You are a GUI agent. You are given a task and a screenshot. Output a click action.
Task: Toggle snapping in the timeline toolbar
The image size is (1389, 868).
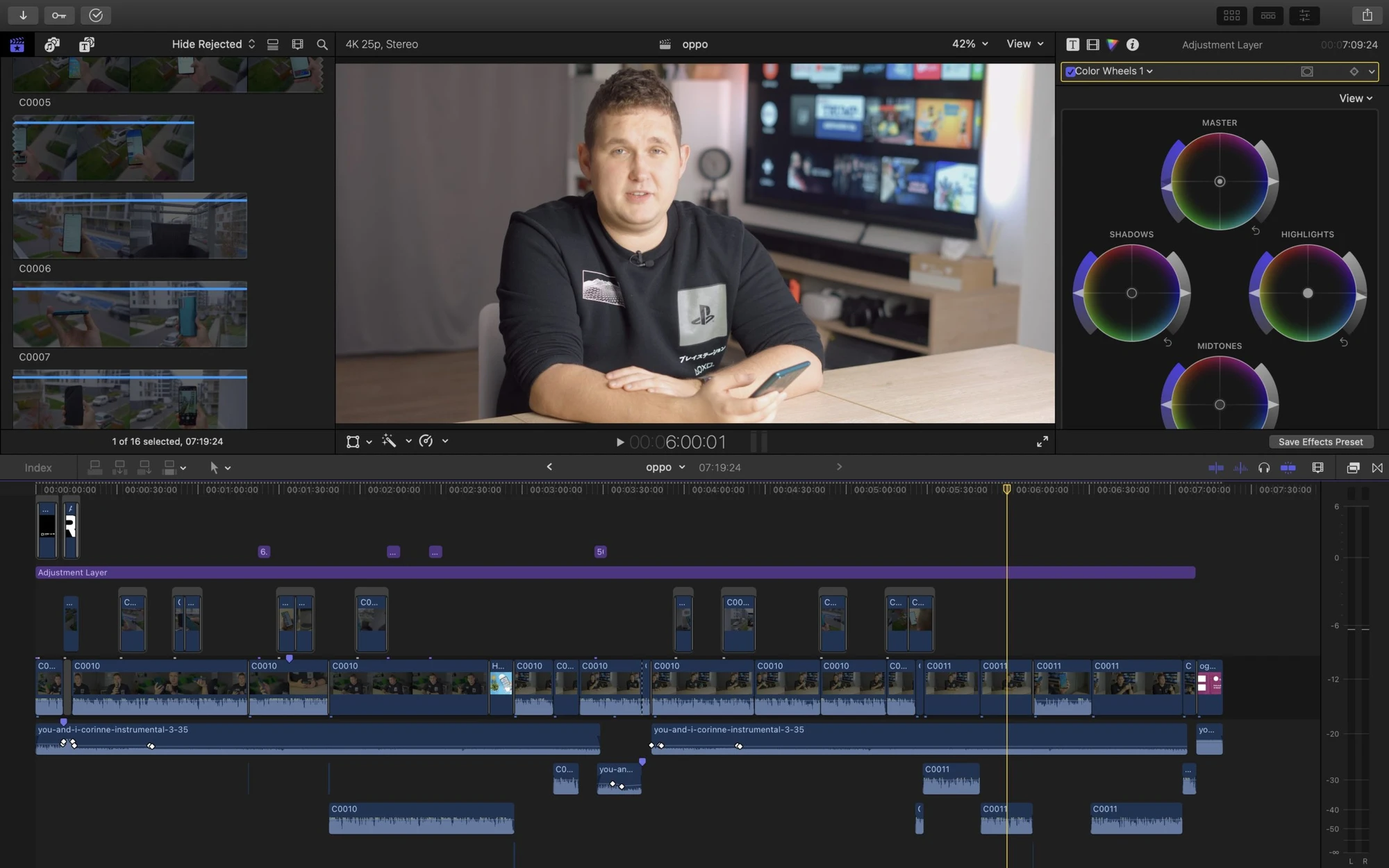coord(1288,468)
